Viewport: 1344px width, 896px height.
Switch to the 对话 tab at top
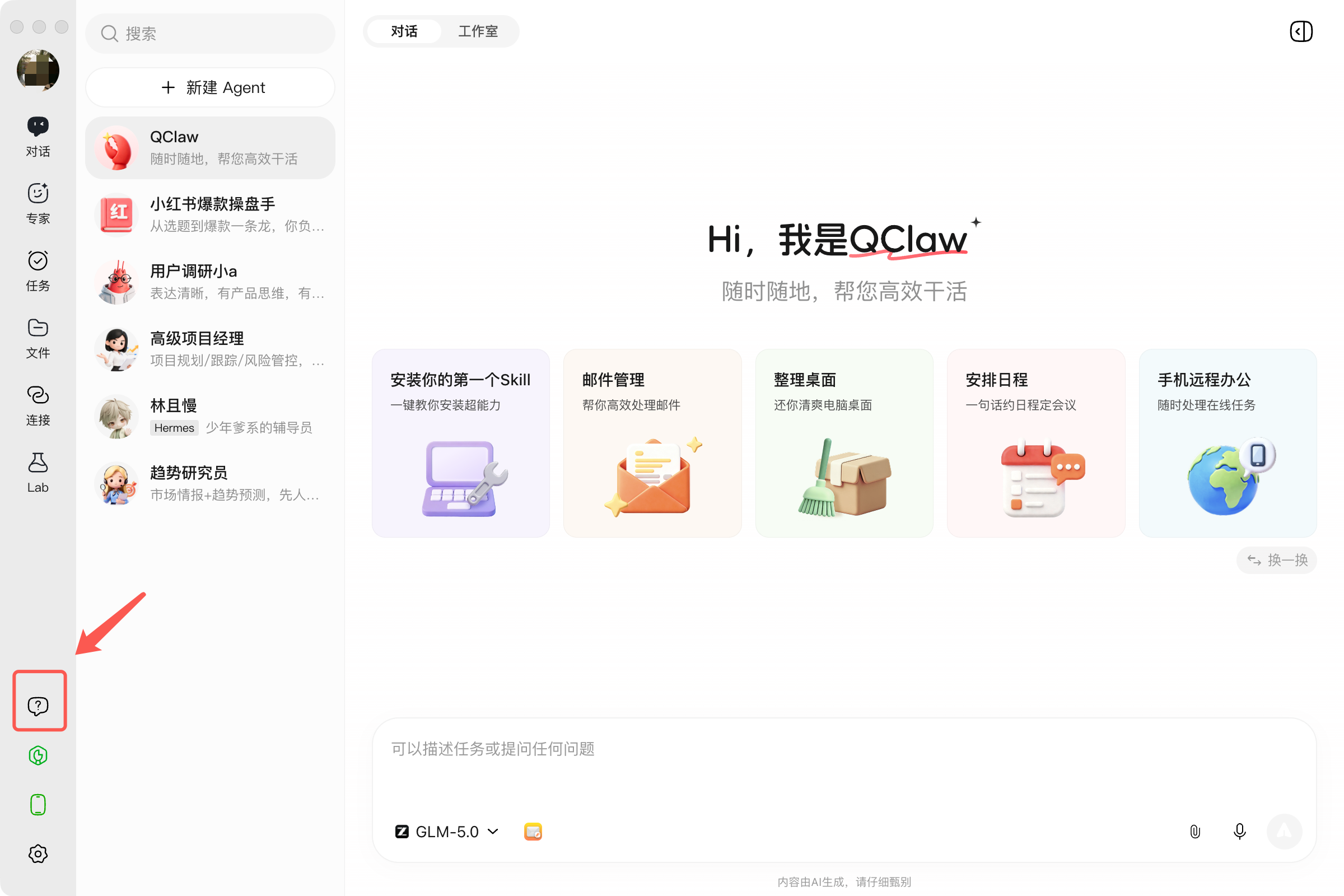(x=404, y=31)
